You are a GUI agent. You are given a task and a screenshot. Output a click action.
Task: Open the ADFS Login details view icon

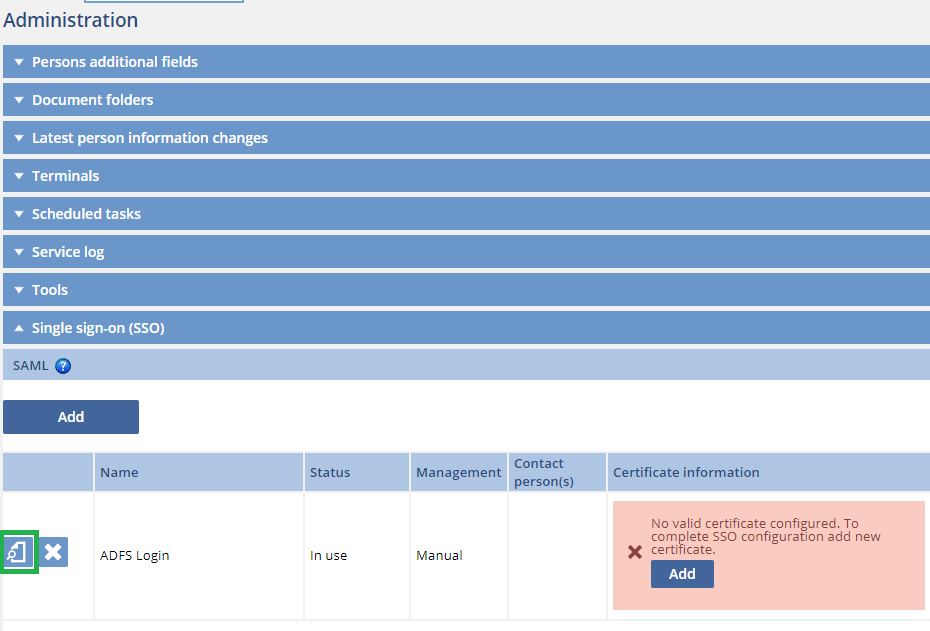coord(19,551)
